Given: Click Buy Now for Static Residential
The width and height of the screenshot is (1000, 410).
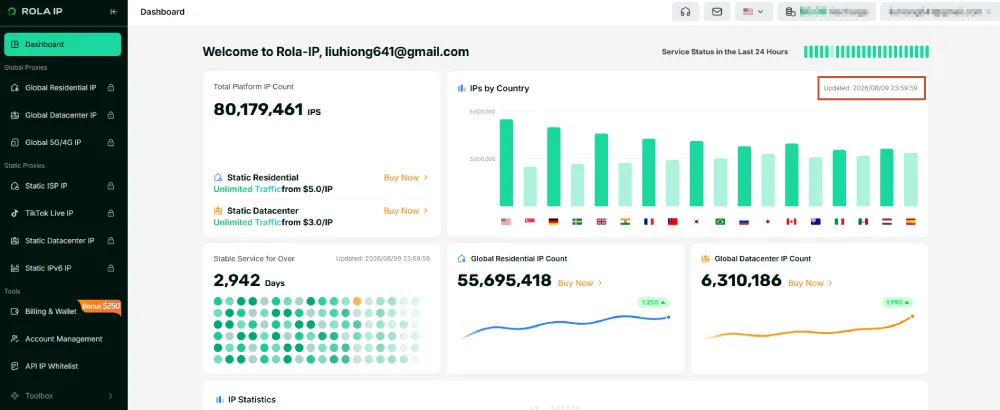Looking at the screenshot, I should point(406,177).
